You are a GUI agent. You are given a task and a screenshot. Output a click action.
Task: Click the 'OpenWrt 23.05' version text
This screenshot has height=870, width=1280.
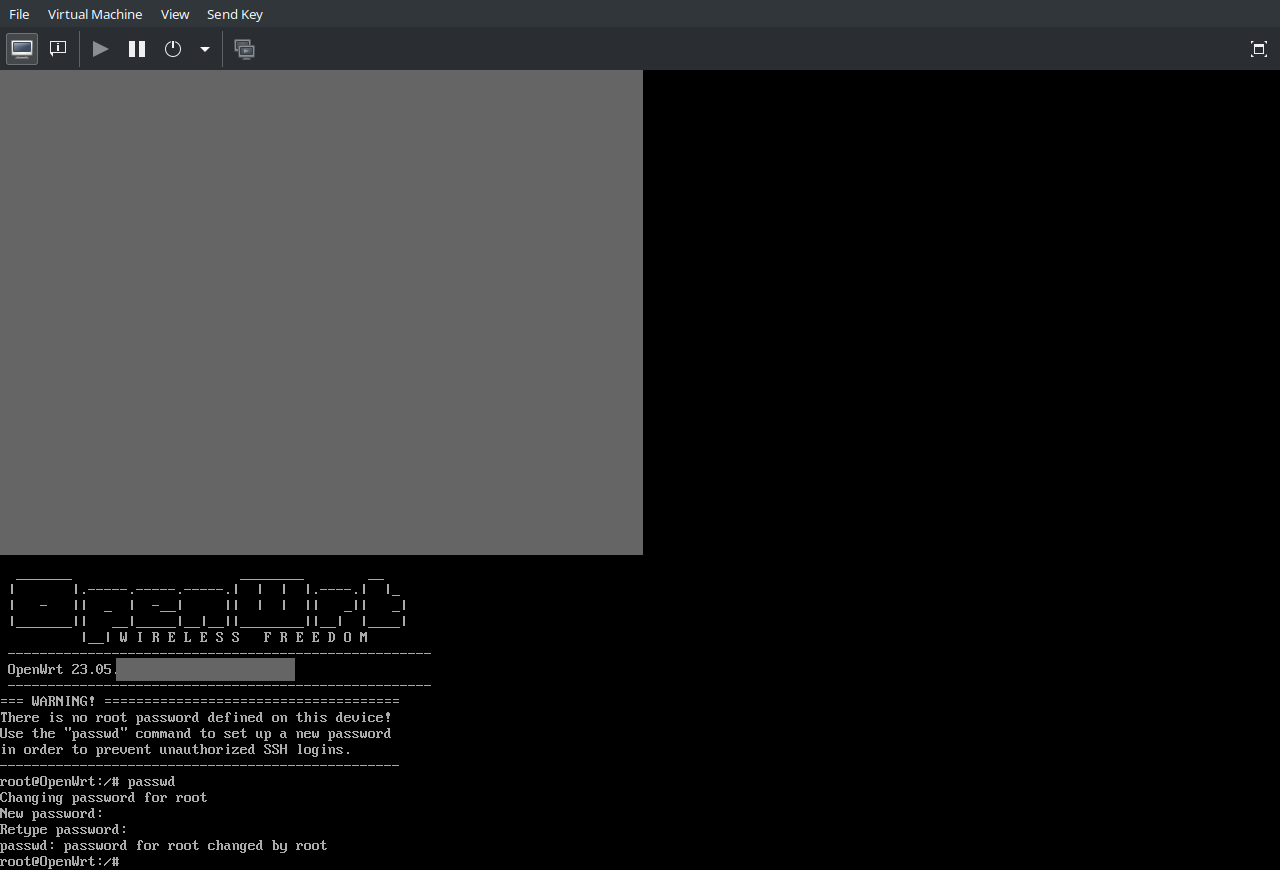coord(60,669)
